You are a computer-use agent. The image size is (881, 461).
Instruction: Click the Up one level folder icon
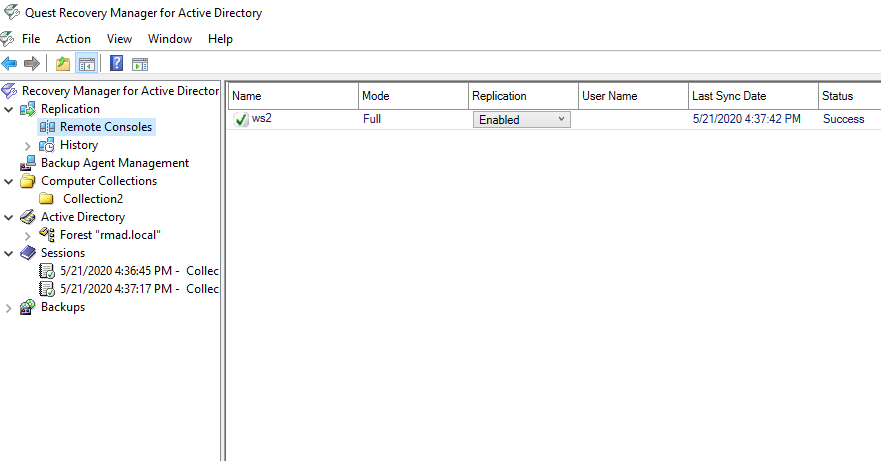point(63,64)
